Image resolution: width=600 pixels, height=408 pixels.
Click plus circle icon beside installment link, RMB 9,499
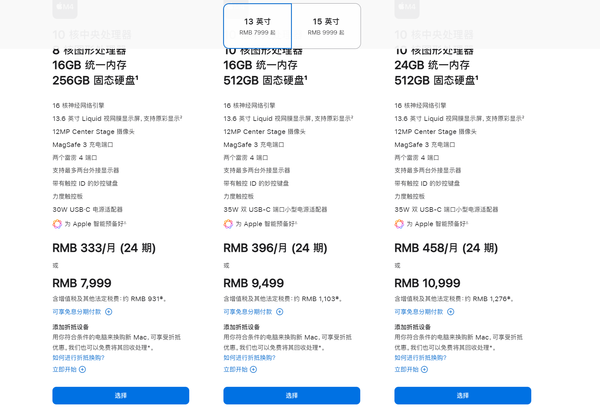(x=280, y=312)
